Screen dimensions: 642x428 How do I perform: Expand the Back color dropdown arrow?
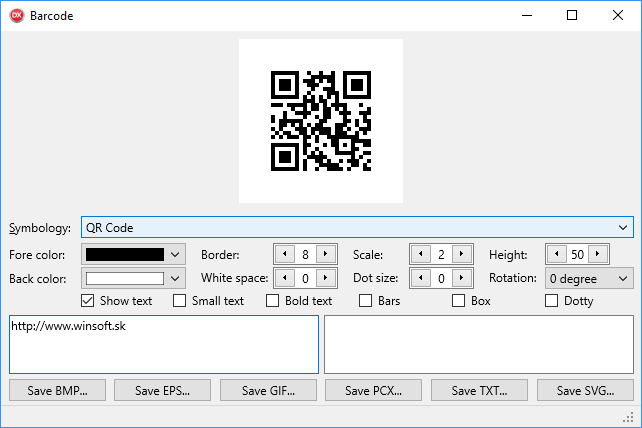175,279
